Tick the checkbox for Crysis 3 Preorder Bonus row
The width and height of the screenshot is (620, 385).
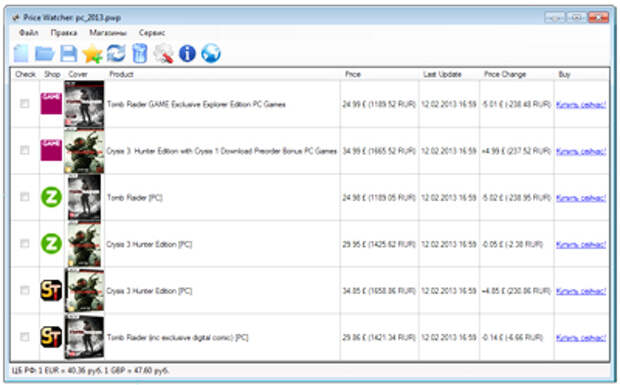(25, 150)
